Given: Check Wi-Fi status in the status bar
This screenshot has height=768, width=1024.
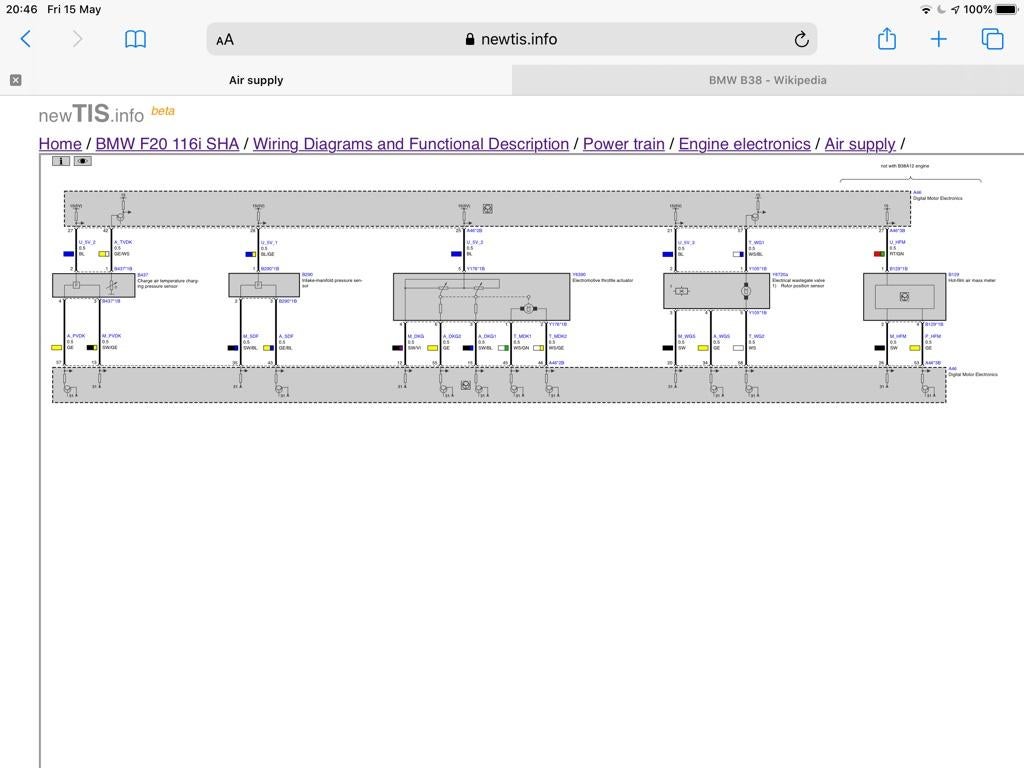Looking at the screenshot, I should click(x=927, y=9).
